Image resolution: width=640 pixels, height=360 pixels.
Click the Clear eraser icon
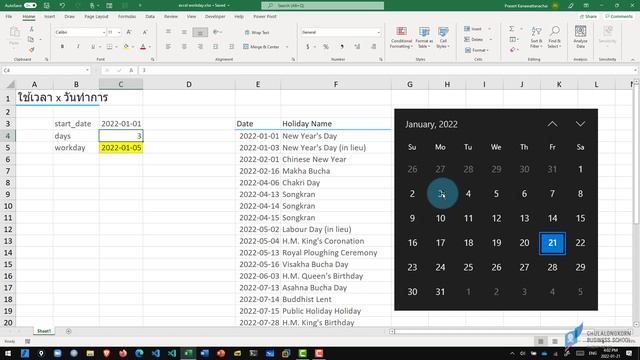click(x=513, y=50)
